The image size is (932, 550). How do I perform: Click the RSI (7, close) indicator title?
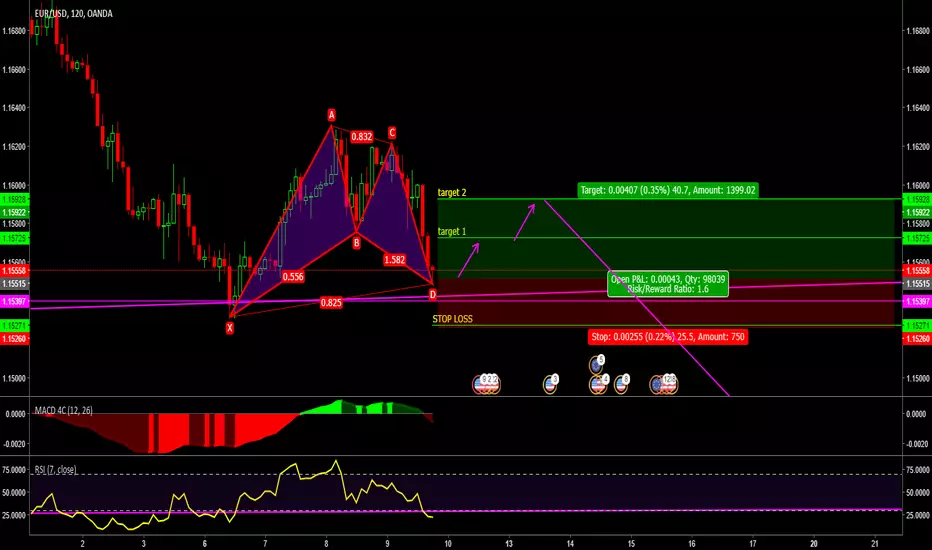pos(55,470)
